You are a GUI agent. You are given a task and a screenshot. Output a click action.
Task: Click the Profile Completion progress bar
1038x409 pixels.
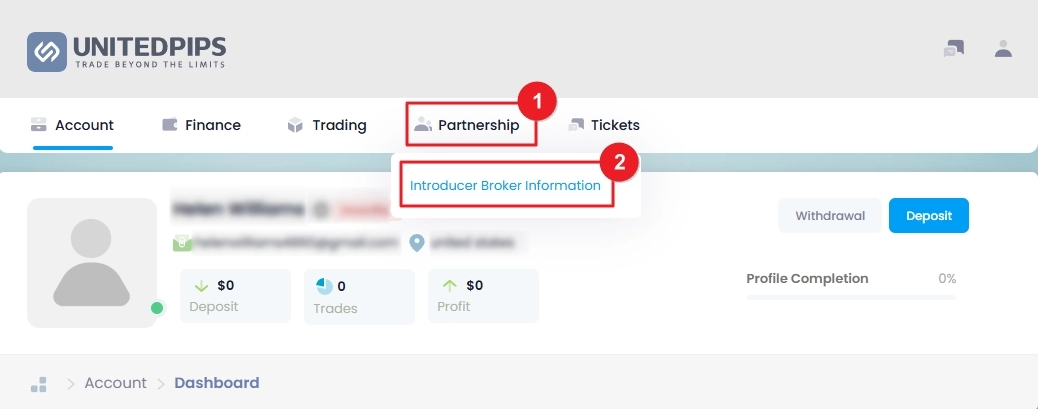851,298
